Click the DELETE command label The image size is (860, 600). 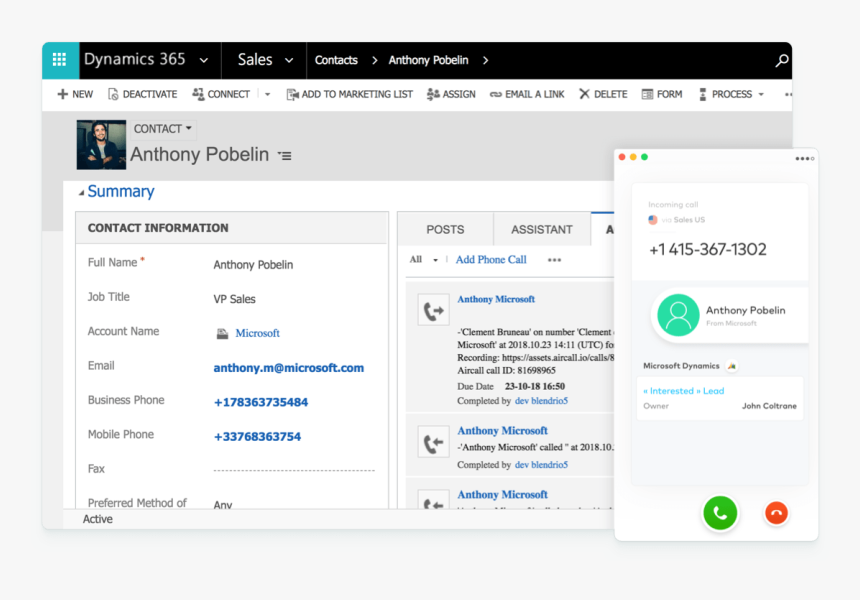[610, 94]
